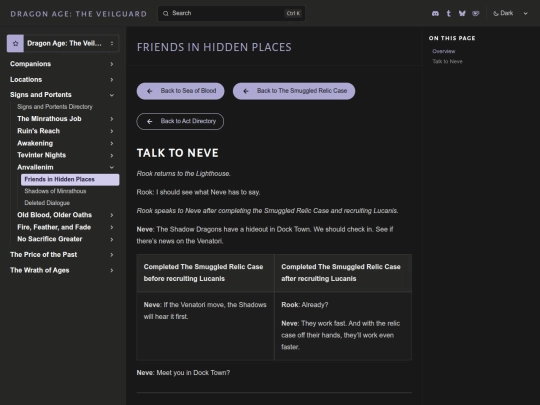Open Shadows of Minrathous page
540x405 pixels.
(55, 191)
